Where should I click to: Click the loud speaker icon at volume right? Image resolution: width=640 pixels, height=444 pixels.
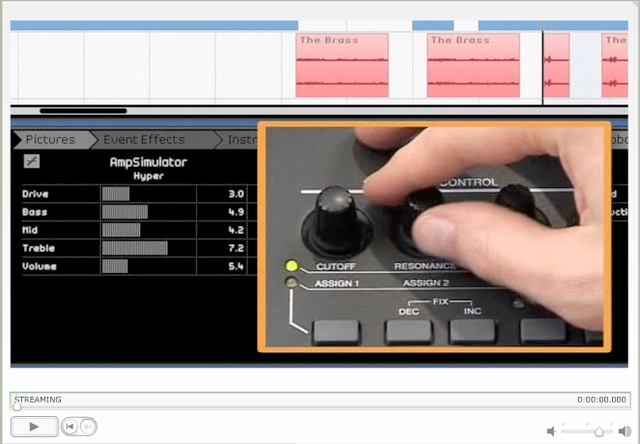point(624,431)
